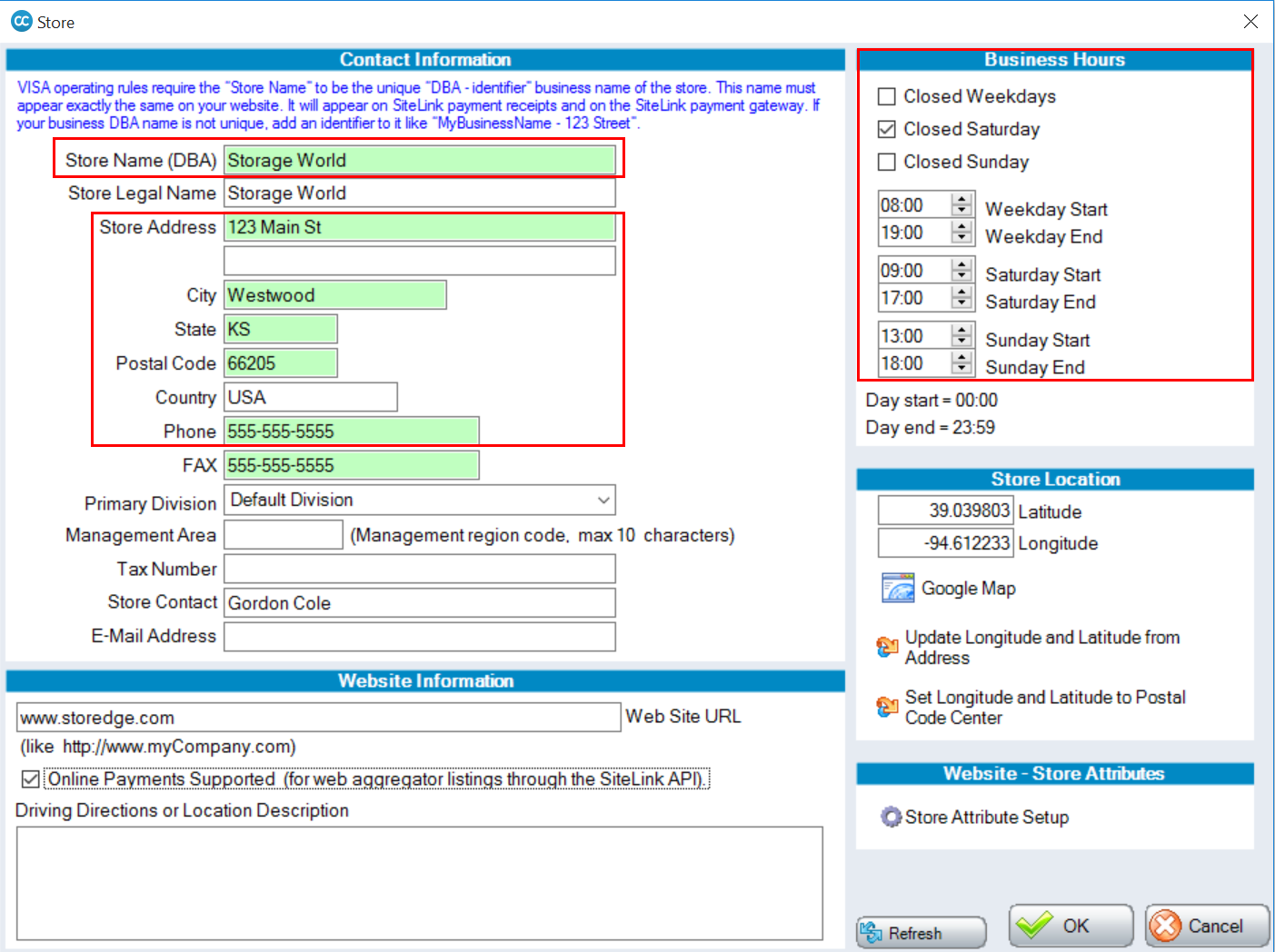Click Saturday End time field 17:00
The image size is (1275, 952).
pos(915,298)
